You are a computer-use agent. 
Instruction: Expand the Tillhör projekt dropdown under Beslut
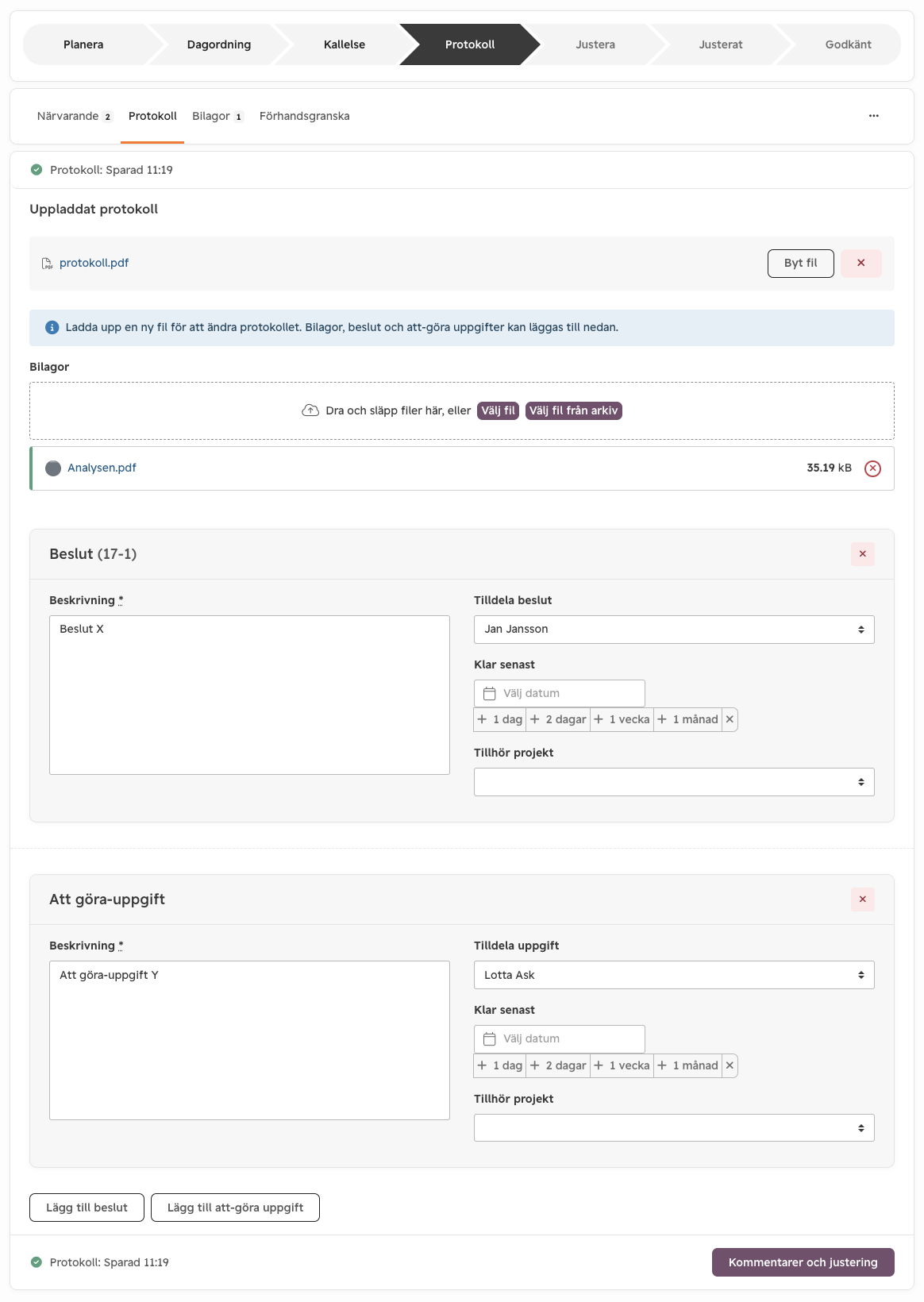pos(674,782)
